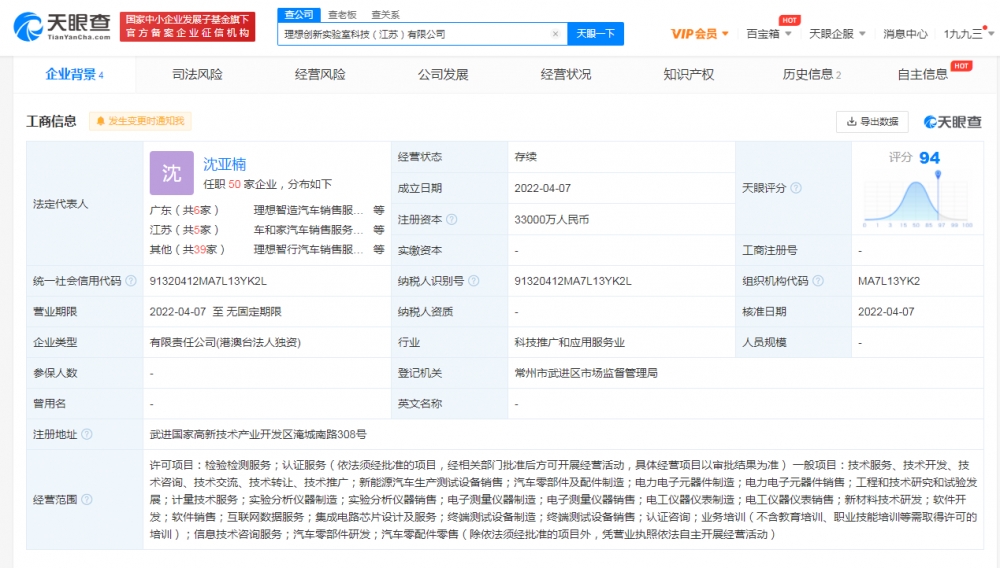Open legal representative 沈亚楠's profile link
Screen dimensions: 1000x568
click(224, 164)
